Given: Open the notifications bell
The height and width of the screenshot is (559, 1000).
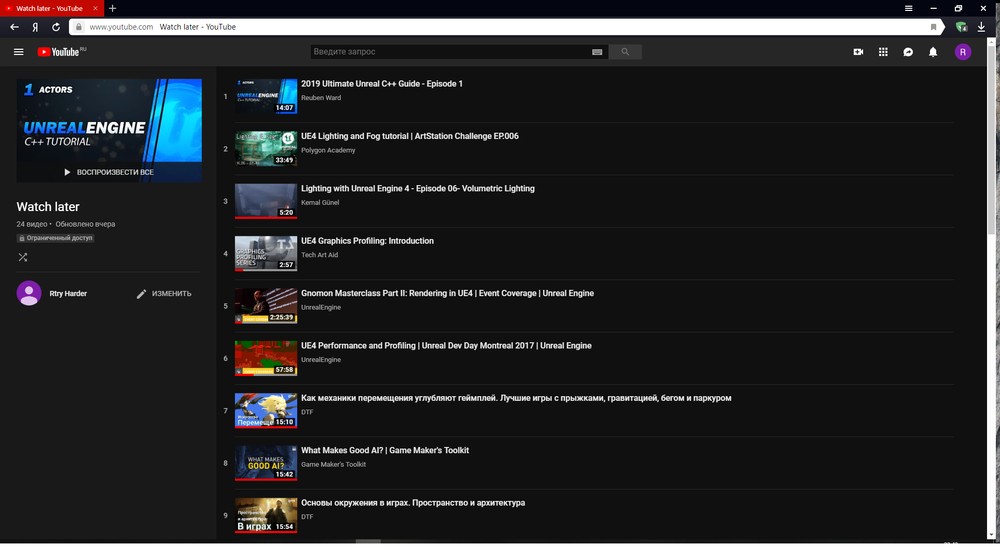Looking at the screenshot, I should (x=933, y=52).
